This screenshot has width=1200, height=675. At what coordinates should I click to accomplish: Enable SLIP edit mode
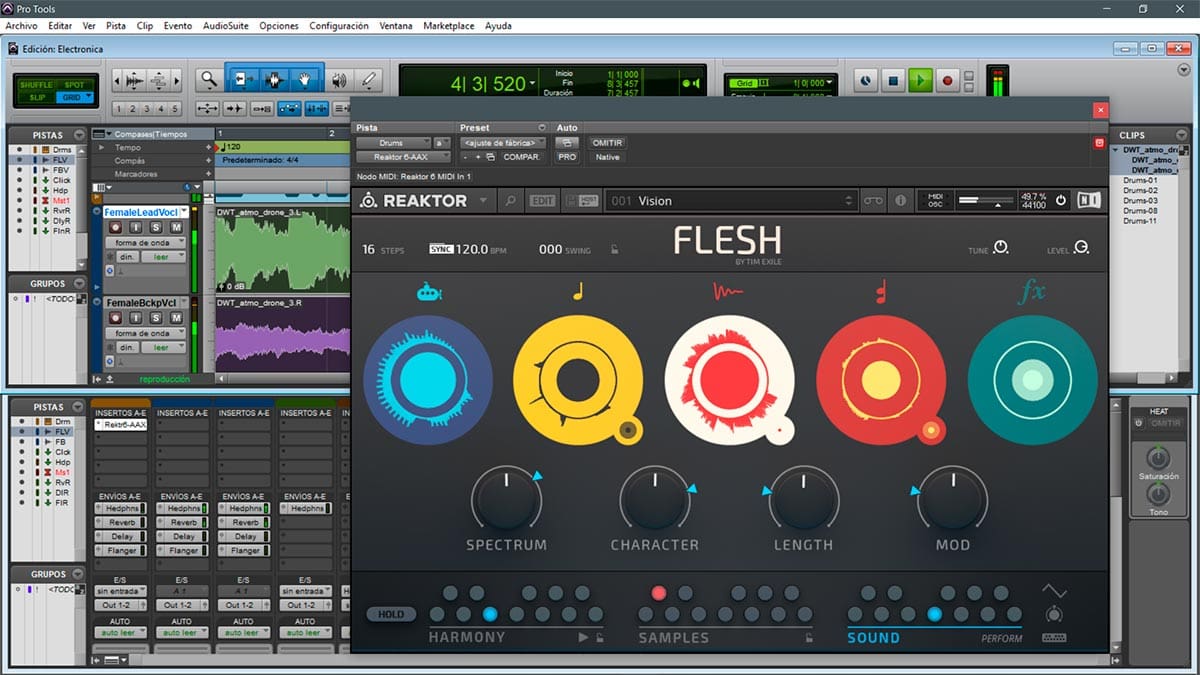pos(36,97)
